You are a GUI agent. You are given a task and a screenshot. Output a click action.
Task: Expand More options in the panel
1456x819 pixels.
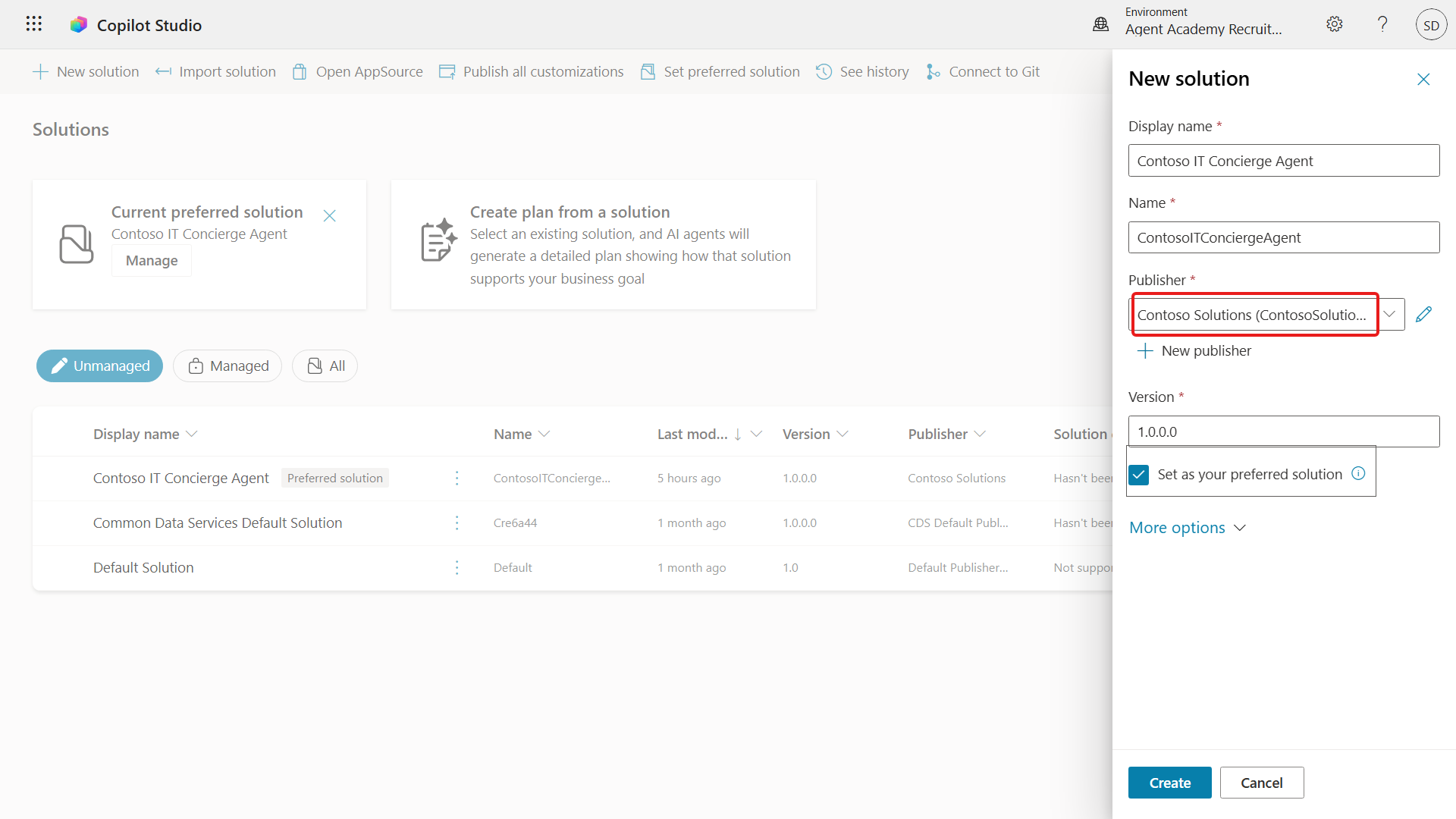(x=1187, y=528)
